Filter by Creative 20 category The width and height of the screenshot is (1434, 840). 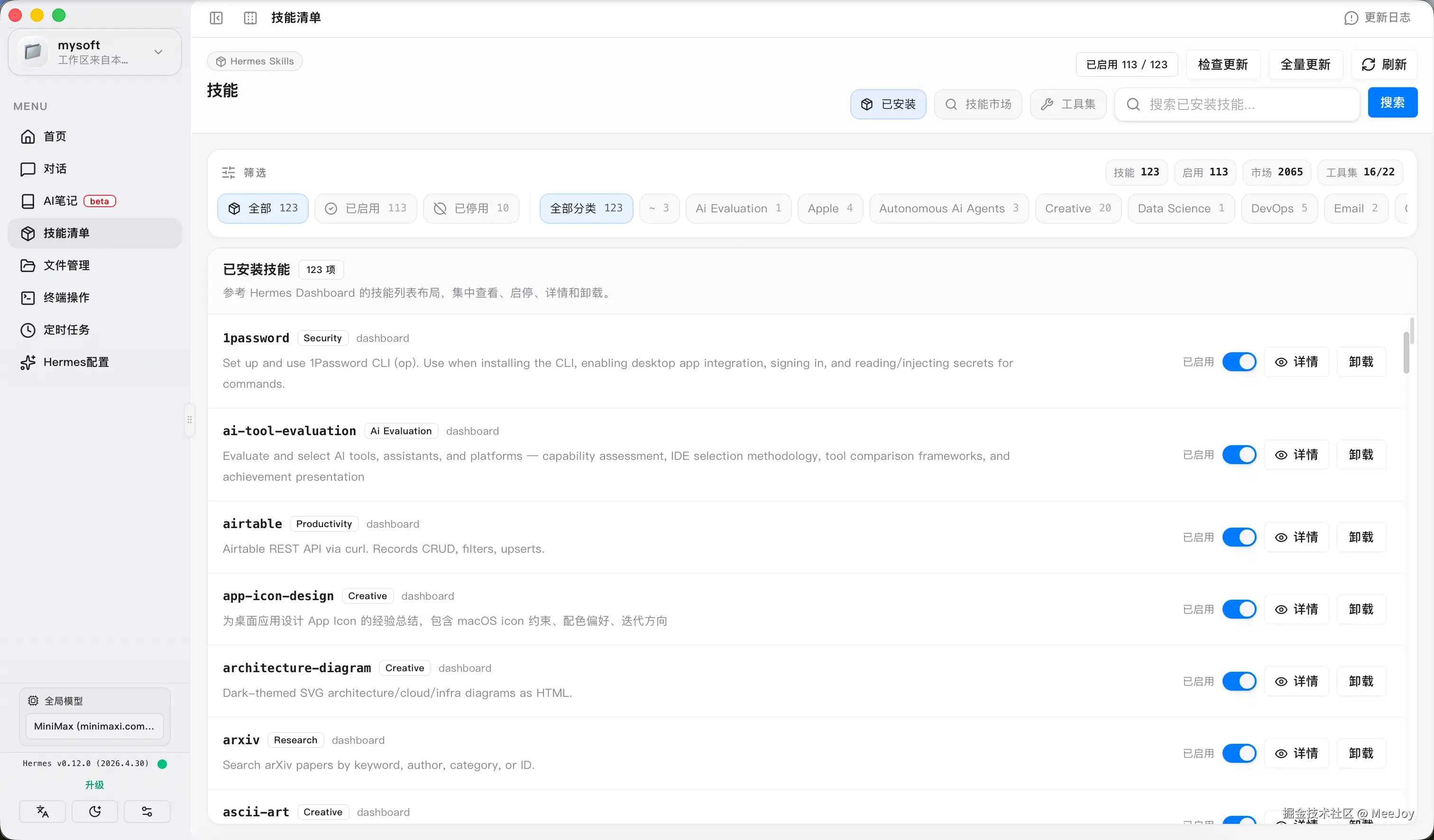click(1078, 208)
